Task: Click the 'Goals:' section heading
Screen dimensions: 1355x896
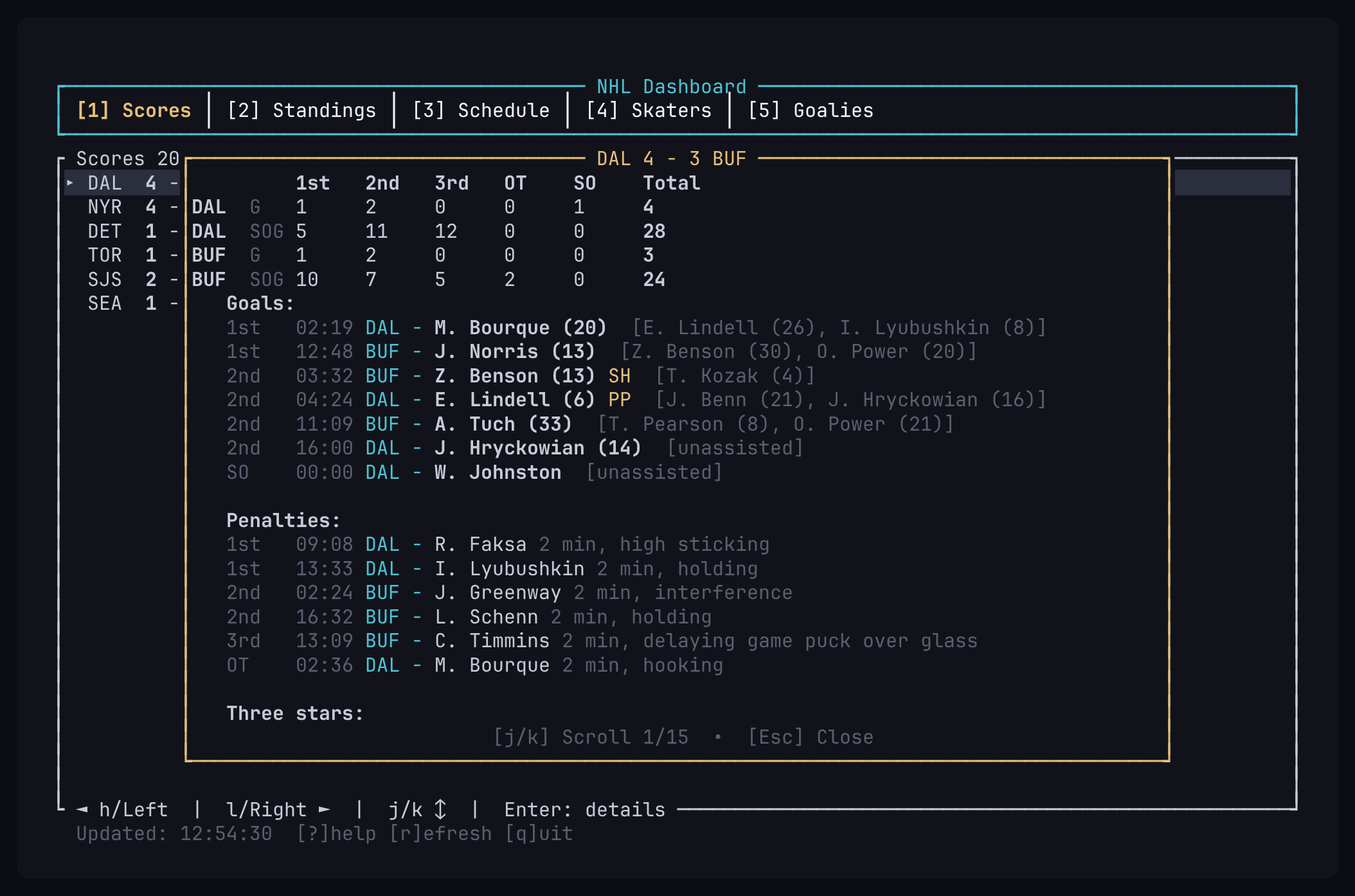Action: coord(260,303)
